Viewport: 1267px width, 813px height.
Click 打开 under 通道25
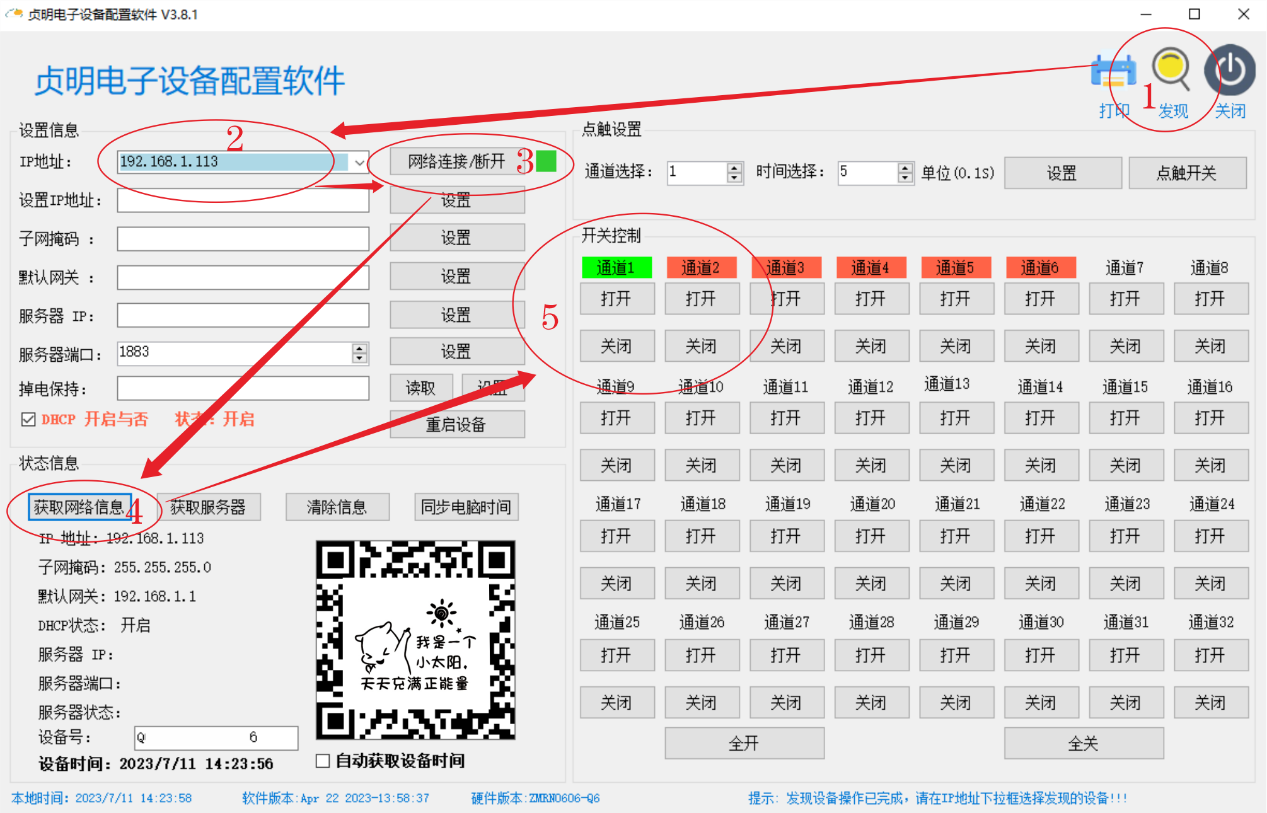(x=617, y=655)
